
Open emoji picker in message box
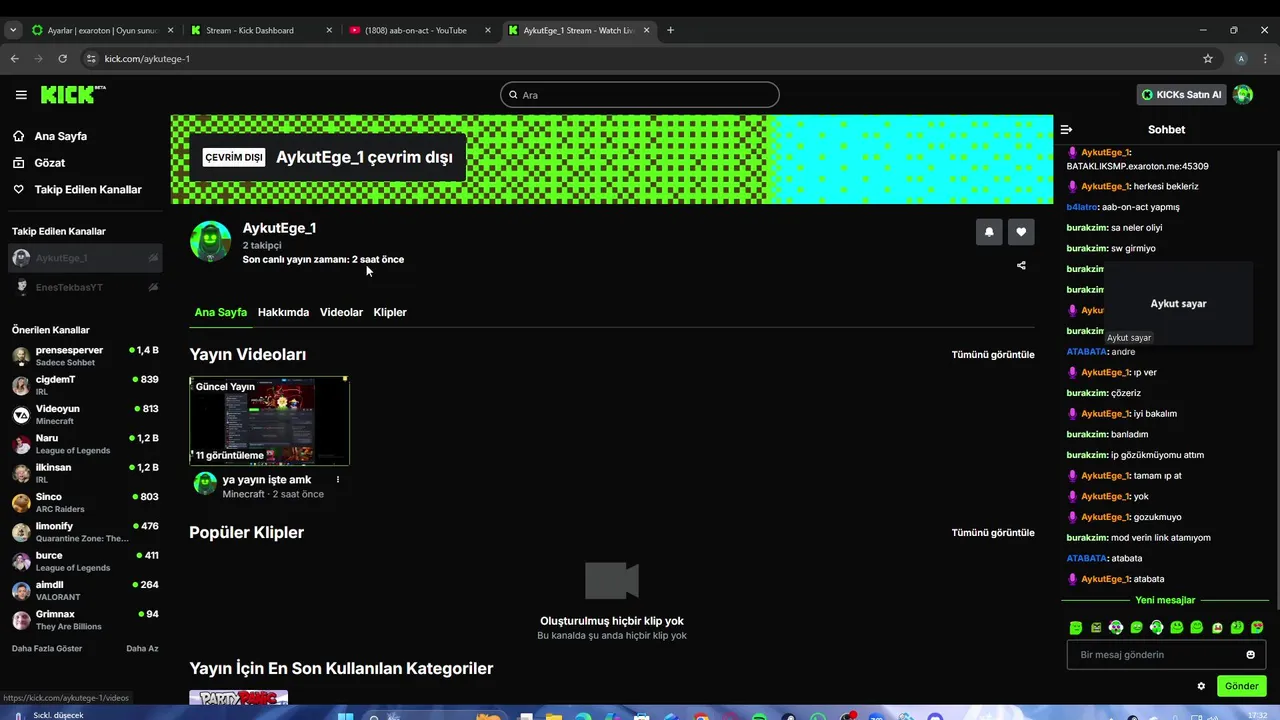pos(1250,655)
